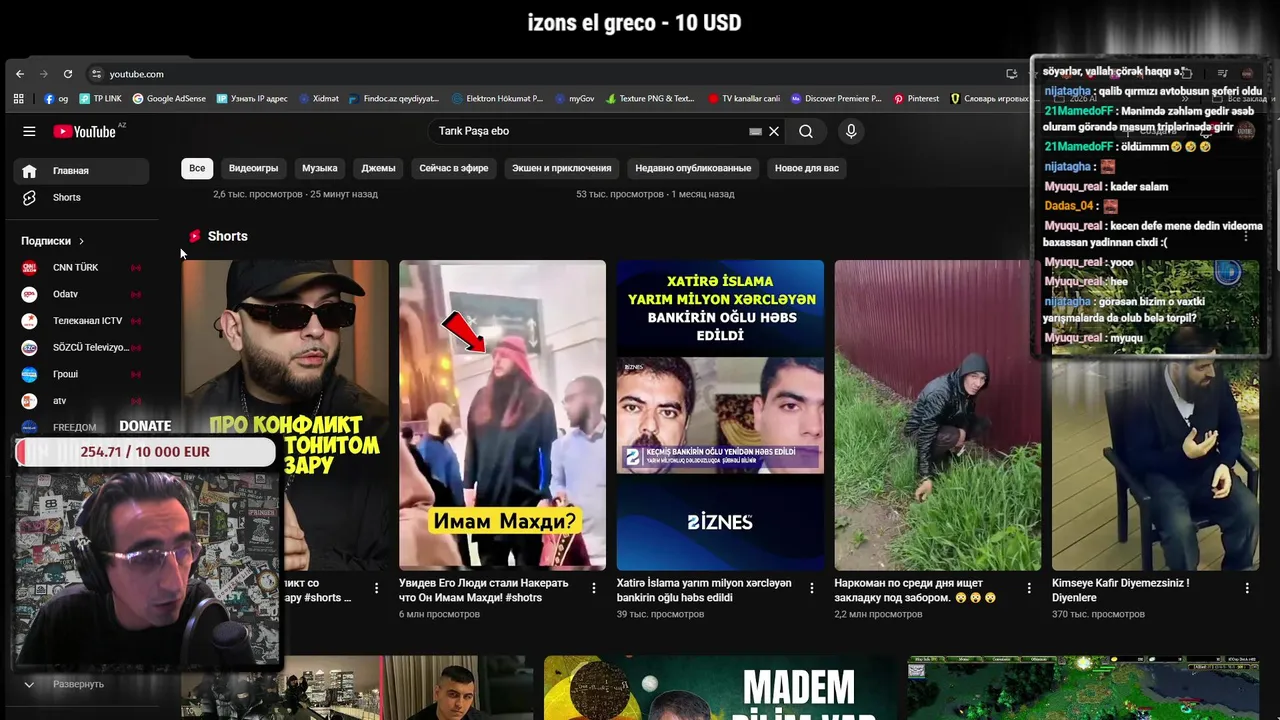Click the youtube.com address bar
This screenshot has height=720, width=1280.
(x=540, y=74)
